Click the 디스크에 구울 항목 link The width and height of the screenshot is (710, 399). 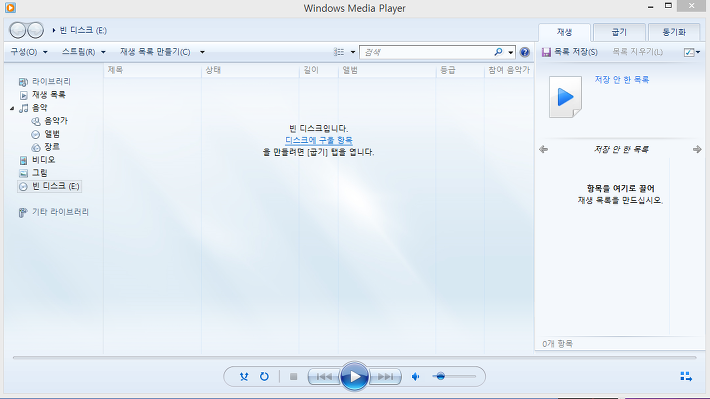[319, 140]
